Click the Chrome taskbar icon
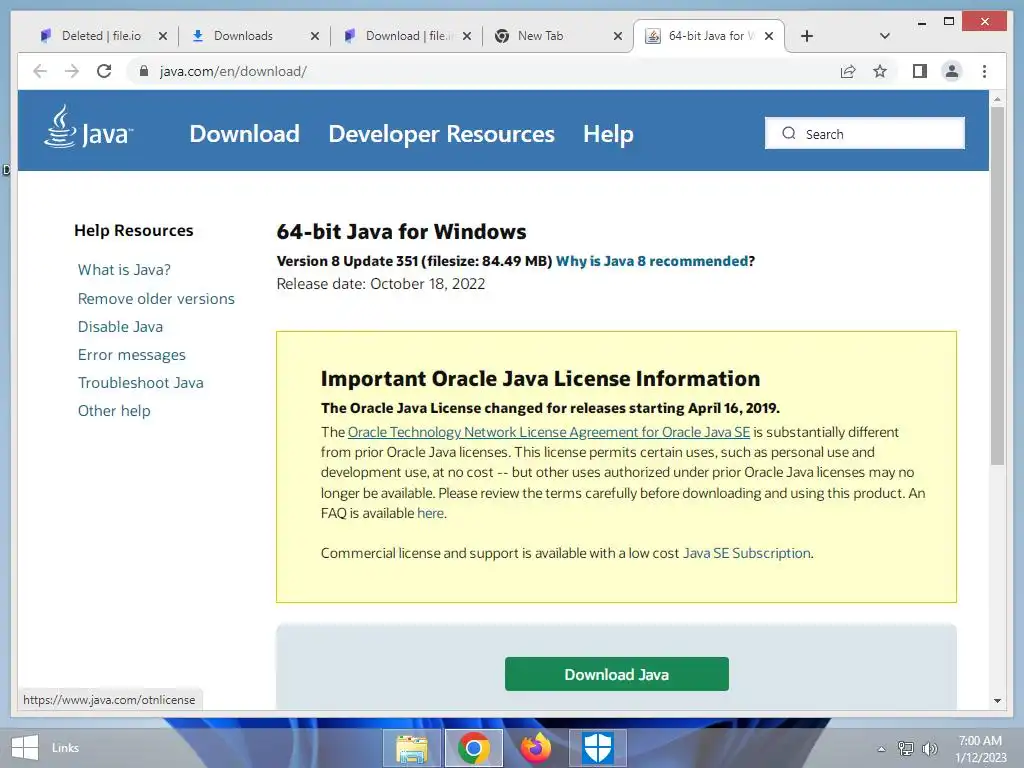The height and width of the screenshot is (768, 1024). pos(474,748)
